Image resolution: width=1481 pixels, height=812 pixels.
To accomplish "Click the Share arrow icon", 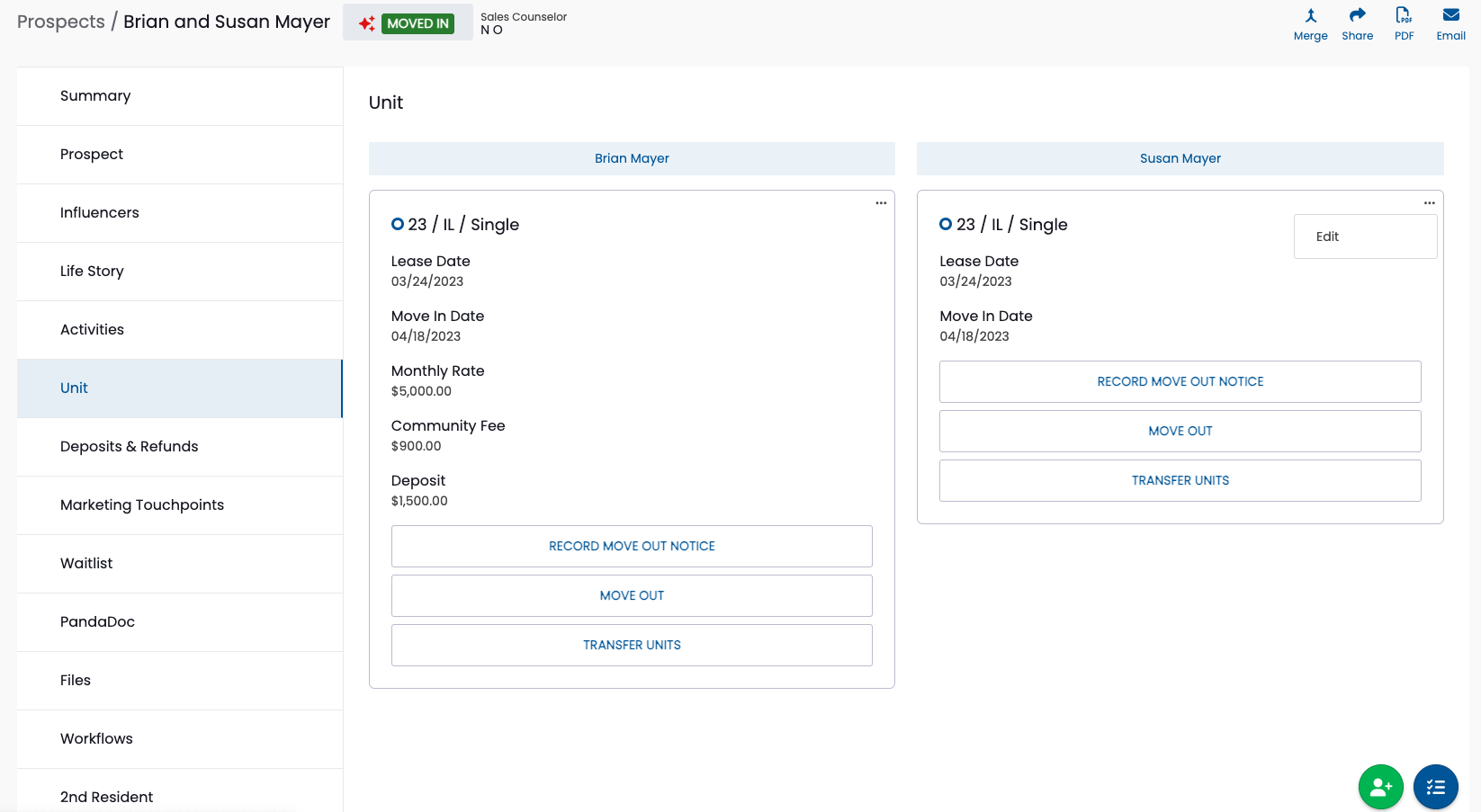I will point(1358,15).
